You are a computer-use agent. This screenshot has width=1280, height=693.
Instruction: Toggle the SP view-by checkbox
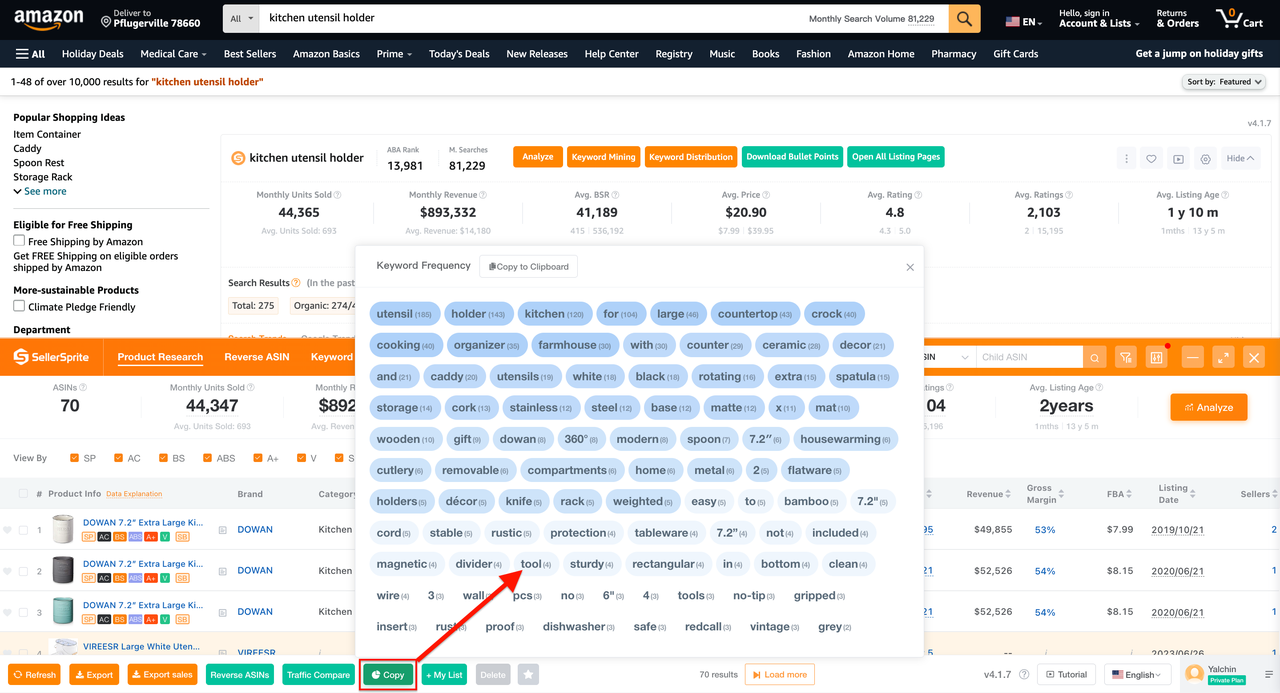point(75,458)
